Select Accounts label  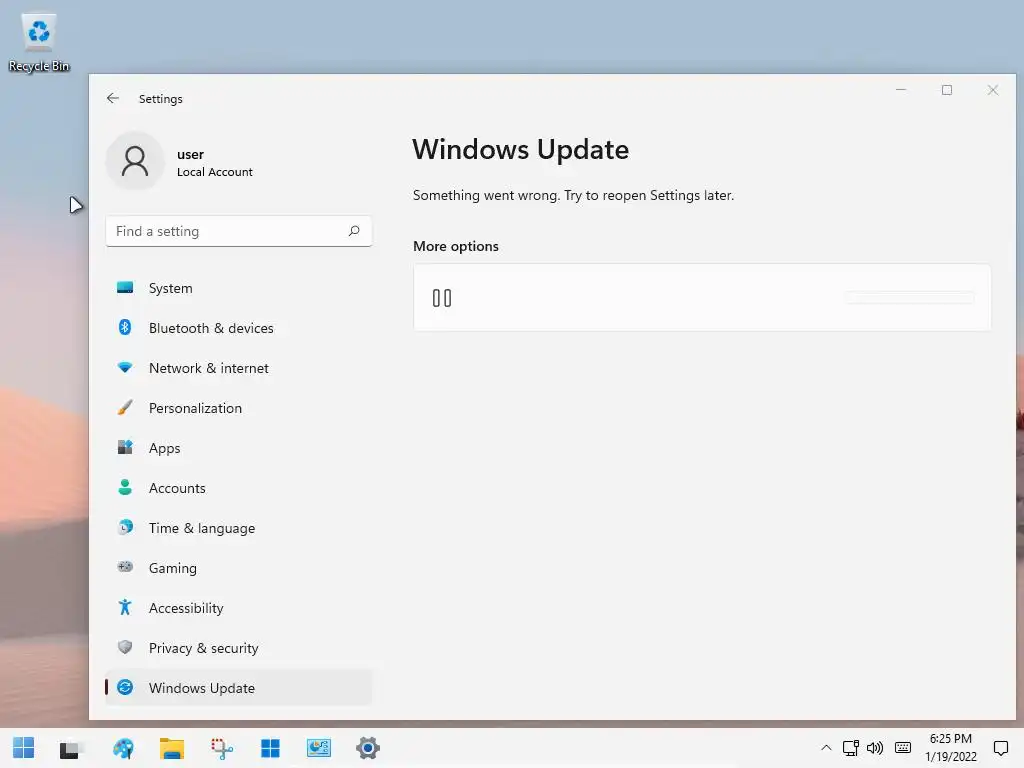(177, 488)
